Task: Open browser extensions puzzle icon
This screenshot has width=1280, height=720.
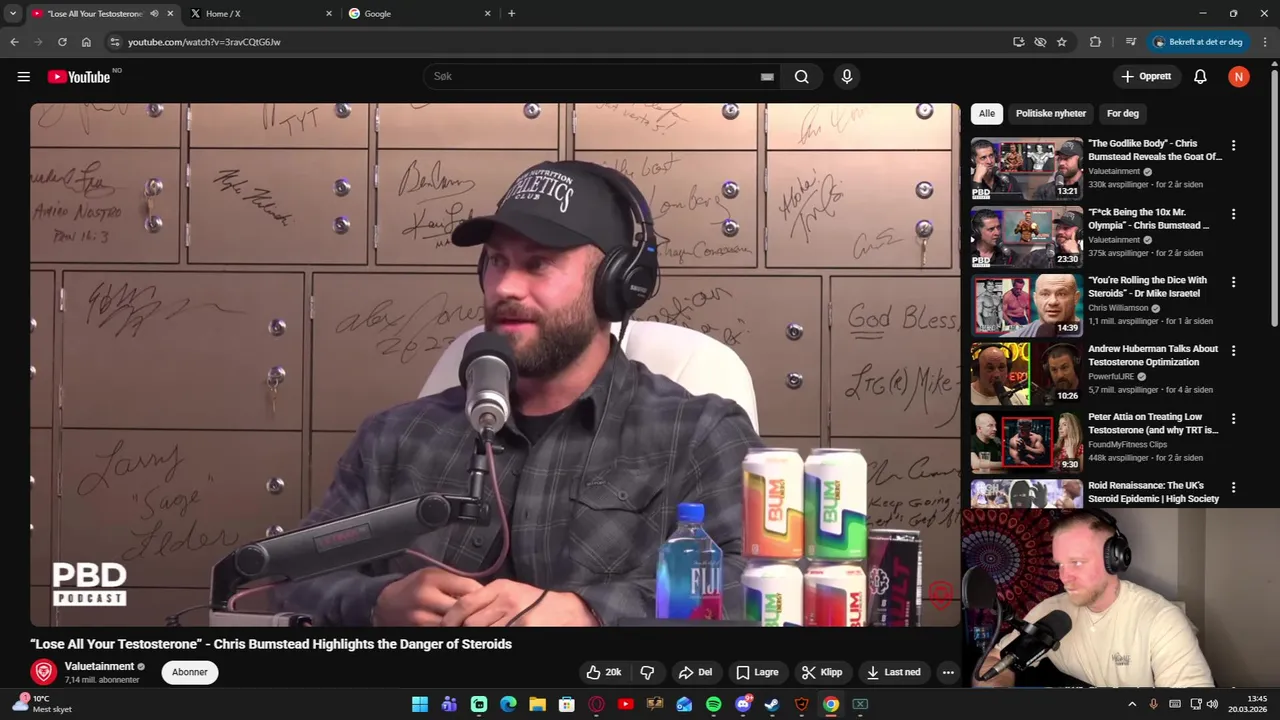Action: (x=1095, y=42)
